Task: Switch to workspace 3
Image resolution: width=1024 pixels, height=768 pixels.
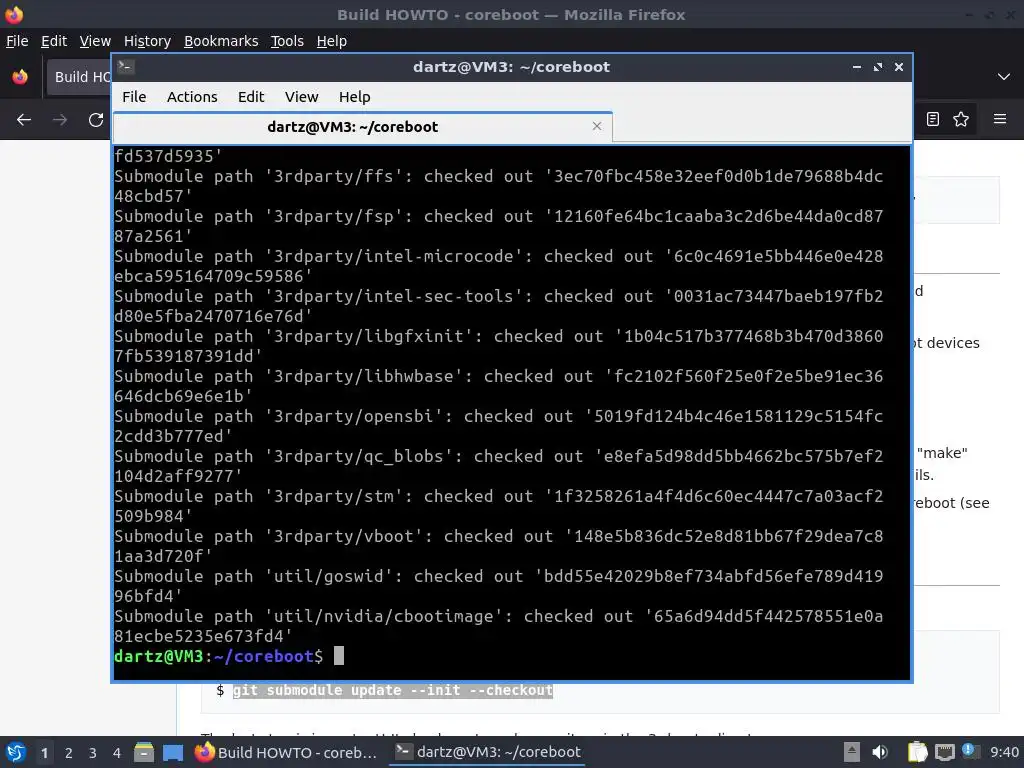Action: pos(93,753)
